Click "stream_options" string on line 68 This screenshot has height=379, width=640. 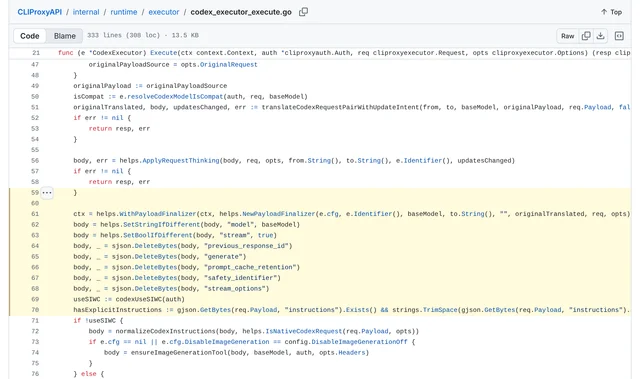tap(235, 288)
